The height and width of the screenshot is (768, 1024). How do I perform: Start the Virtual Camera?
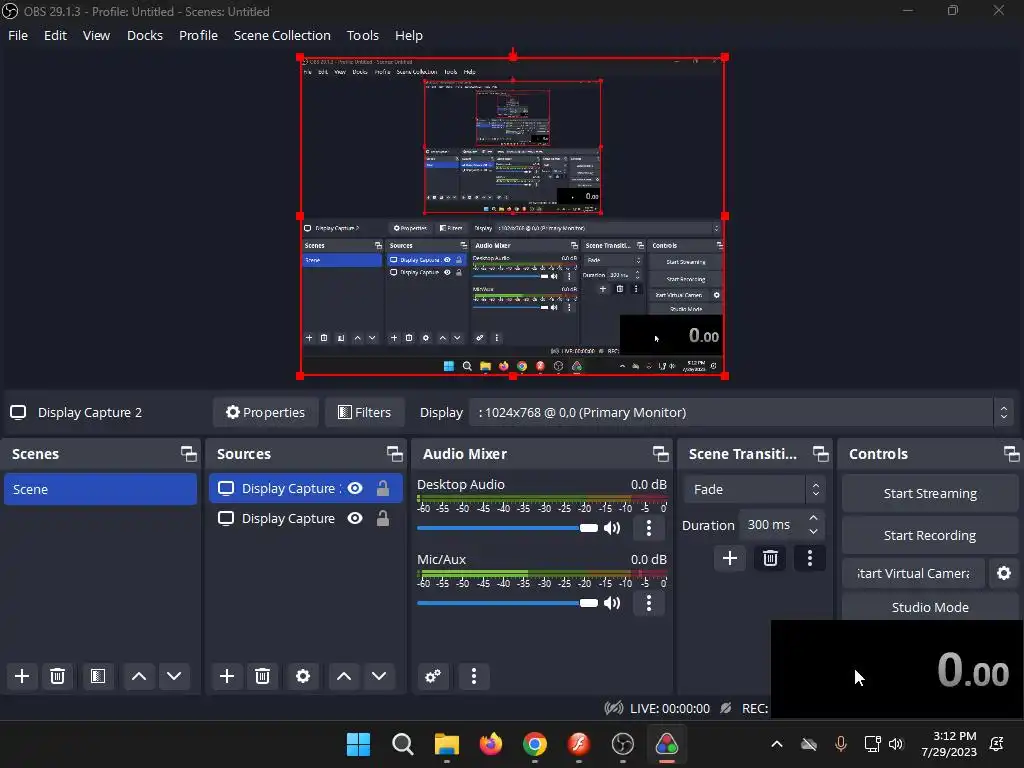(x=913, y=573)
